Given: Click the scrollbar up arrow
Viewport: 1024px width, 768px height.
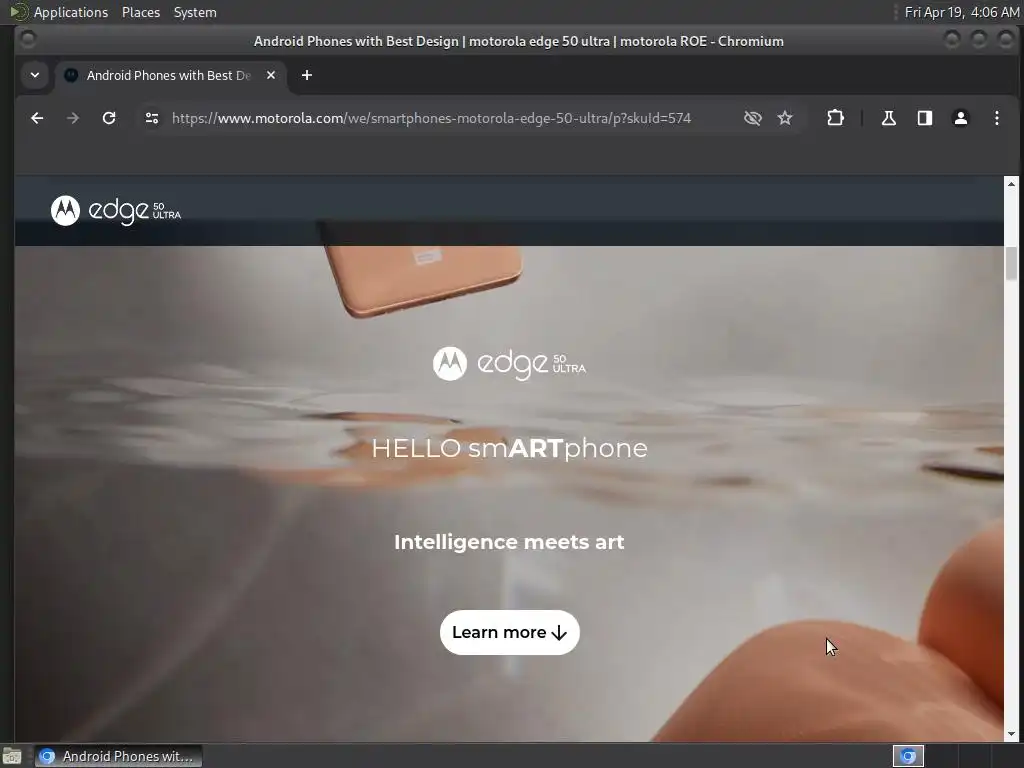Looking at the screenshot, I should pyautogui.click(x=1012, y=183).
